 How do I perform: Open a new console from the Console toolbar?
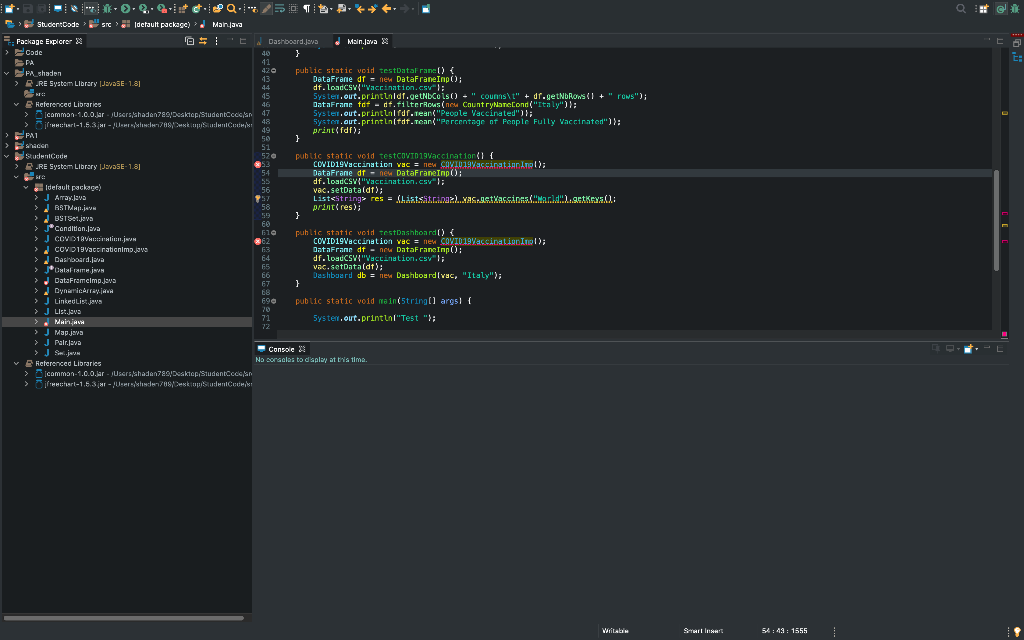(968, 348)
